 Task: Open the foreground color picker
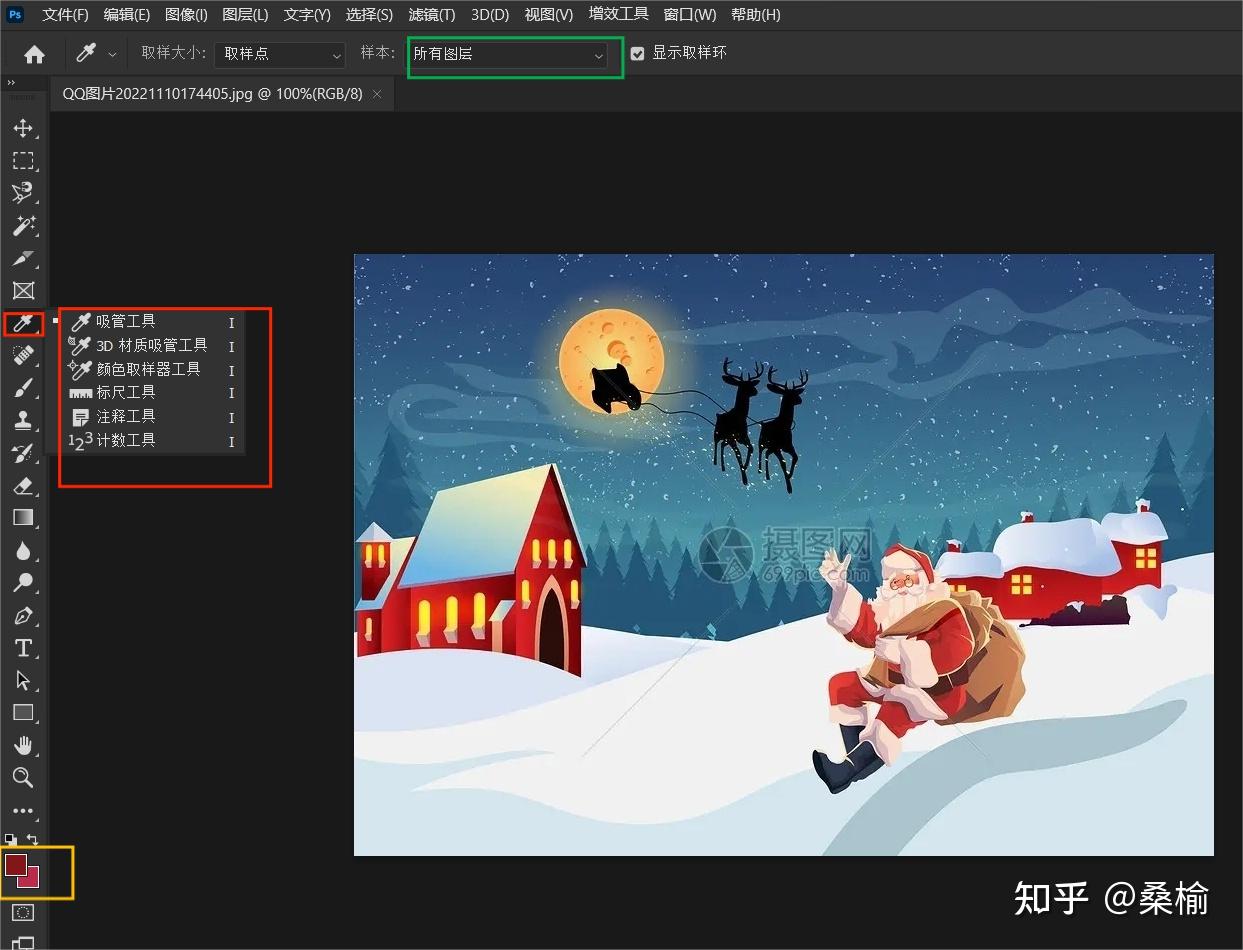point(15,864)
